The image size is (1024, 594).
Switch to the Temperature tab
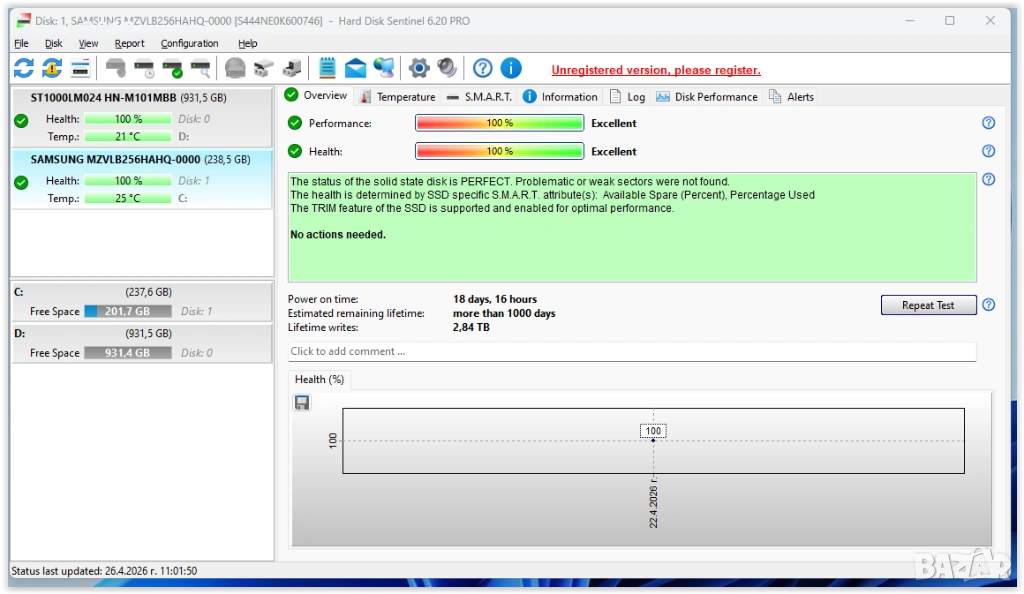pyautogui.click(x=397, y=97)
